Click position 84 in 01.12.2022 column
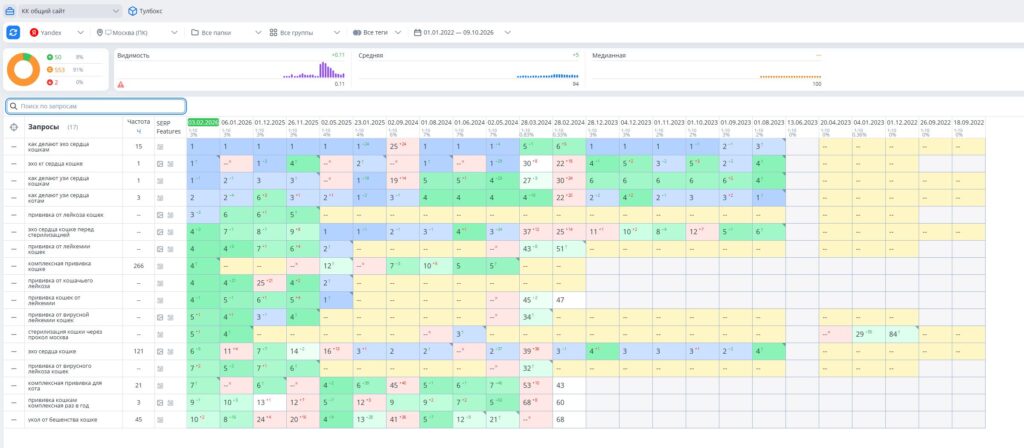Image resolution: width=1024 pixels, height=448 pixels. tap(893, 334)
